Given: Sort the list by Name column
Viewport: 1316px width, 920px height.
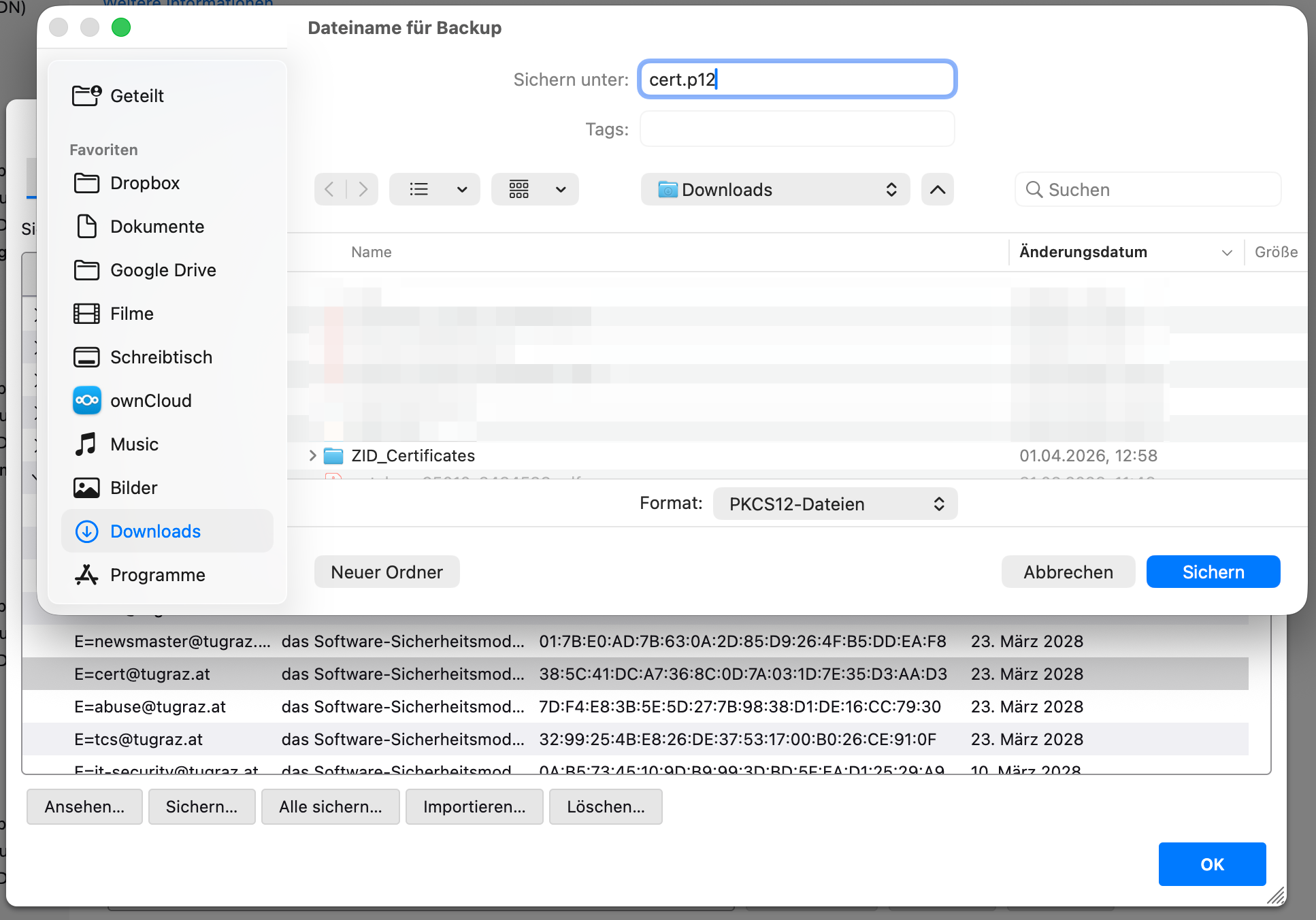Looking at the screenshot, I should (372, 252).
